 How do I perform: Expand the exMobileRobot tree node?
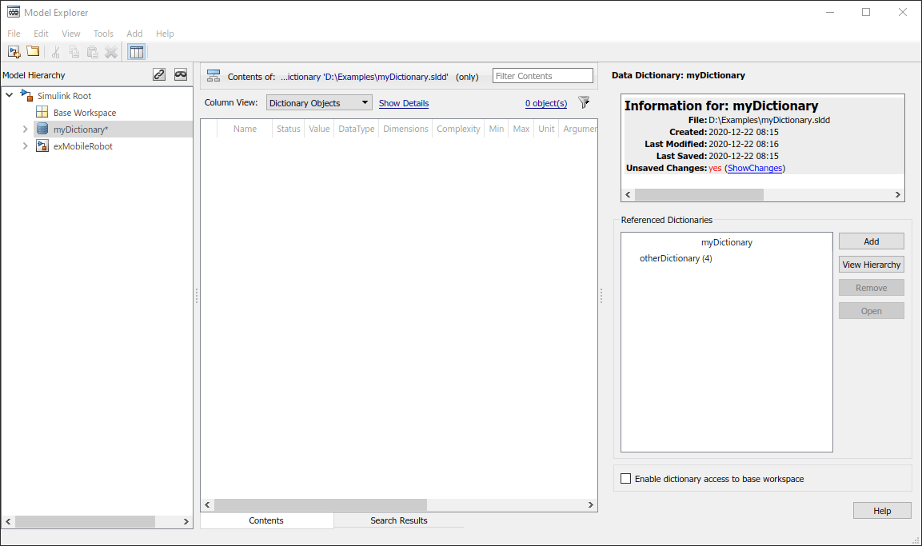click(x=25, y=146)
